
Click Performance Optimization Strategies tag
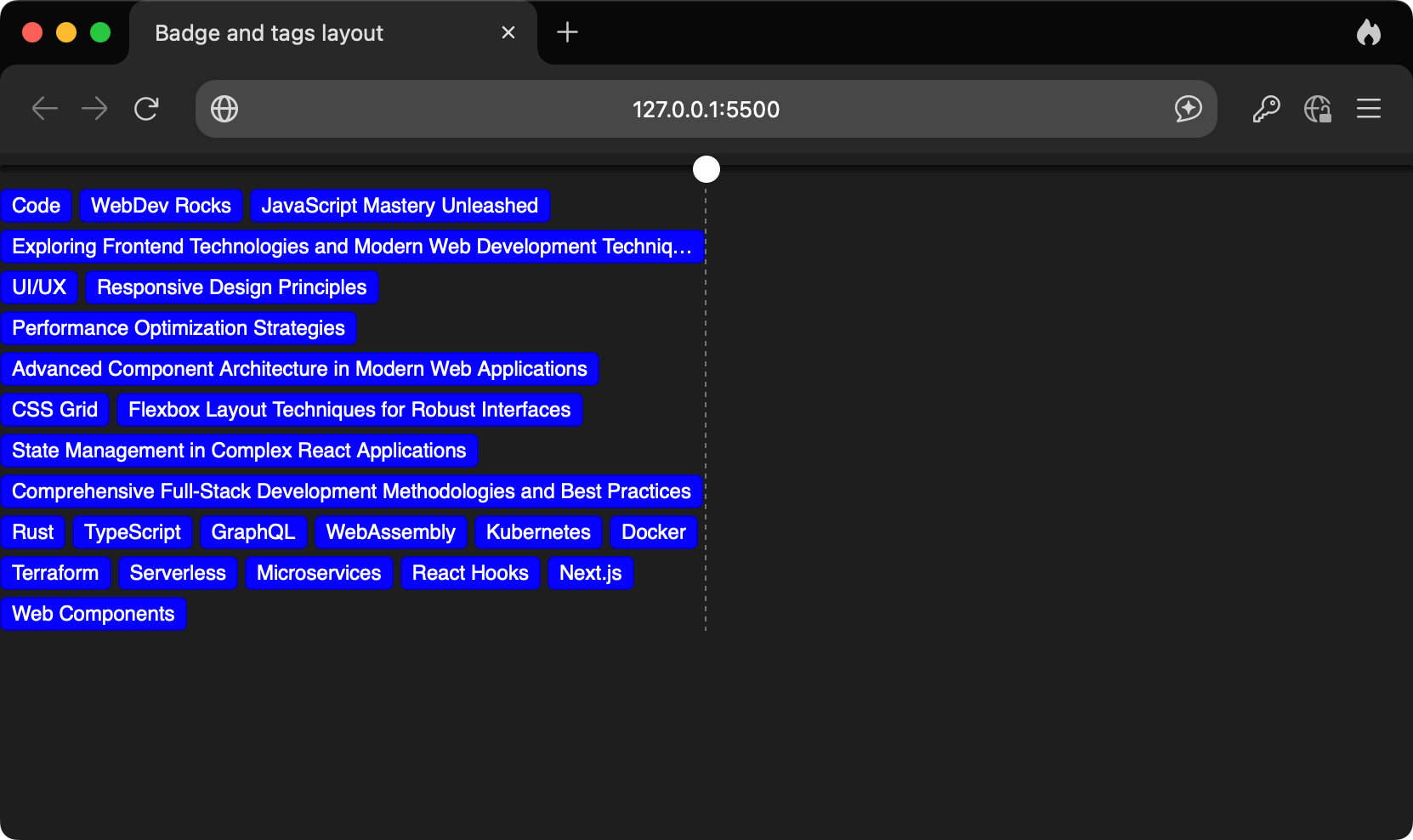coord(179,328)
